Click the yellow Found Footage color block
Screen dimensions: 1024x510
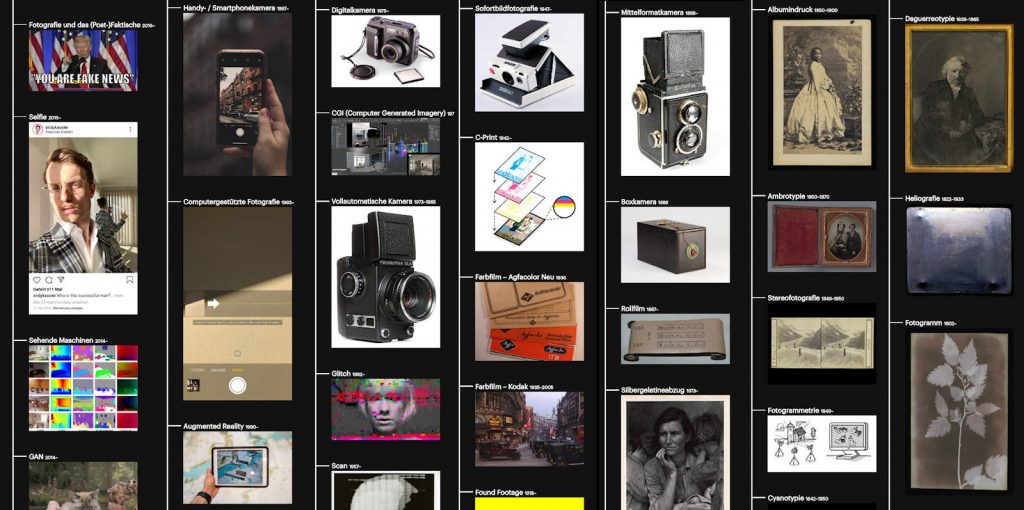[x=529, y=503]
